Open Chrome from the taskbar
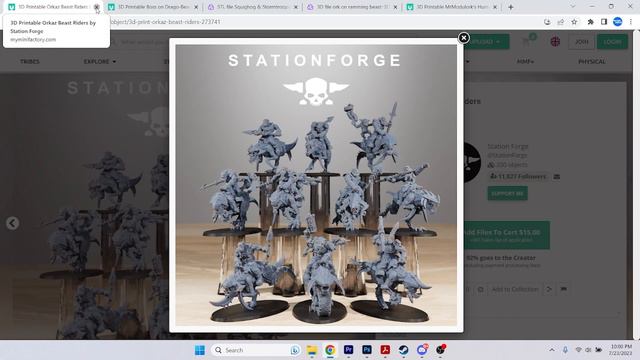The height and width of the screenshot is (360, 640). pos(330,350)
